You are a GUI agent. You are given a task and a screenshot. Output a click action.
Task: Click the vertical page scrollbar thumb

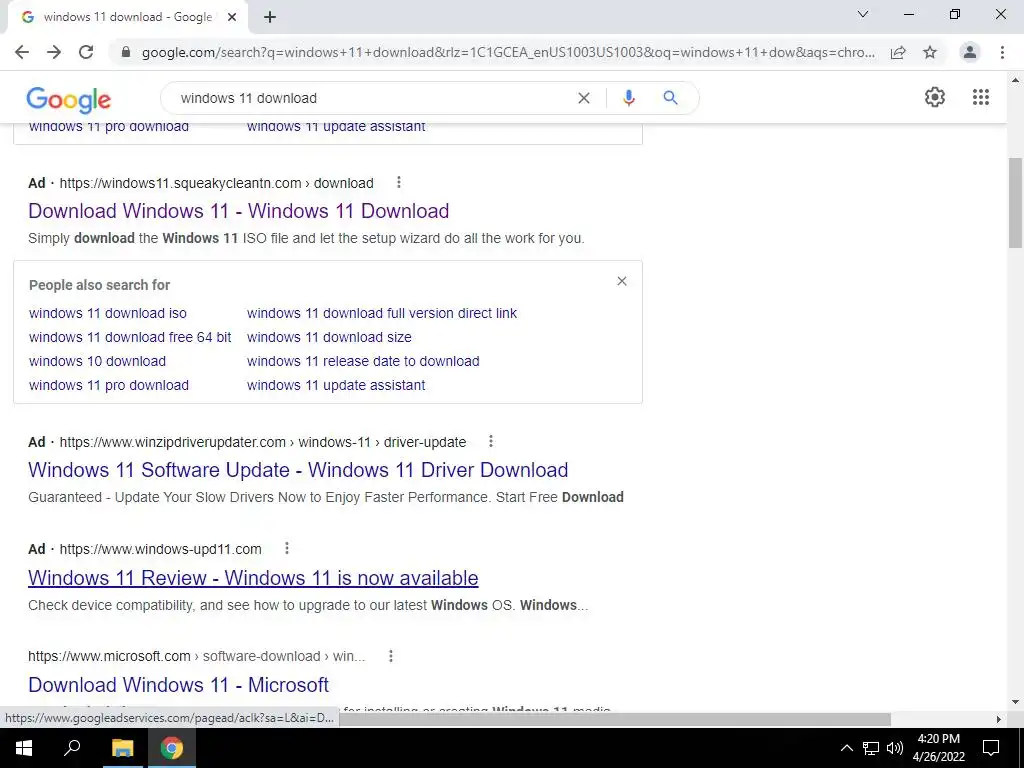click(1015, 202)
